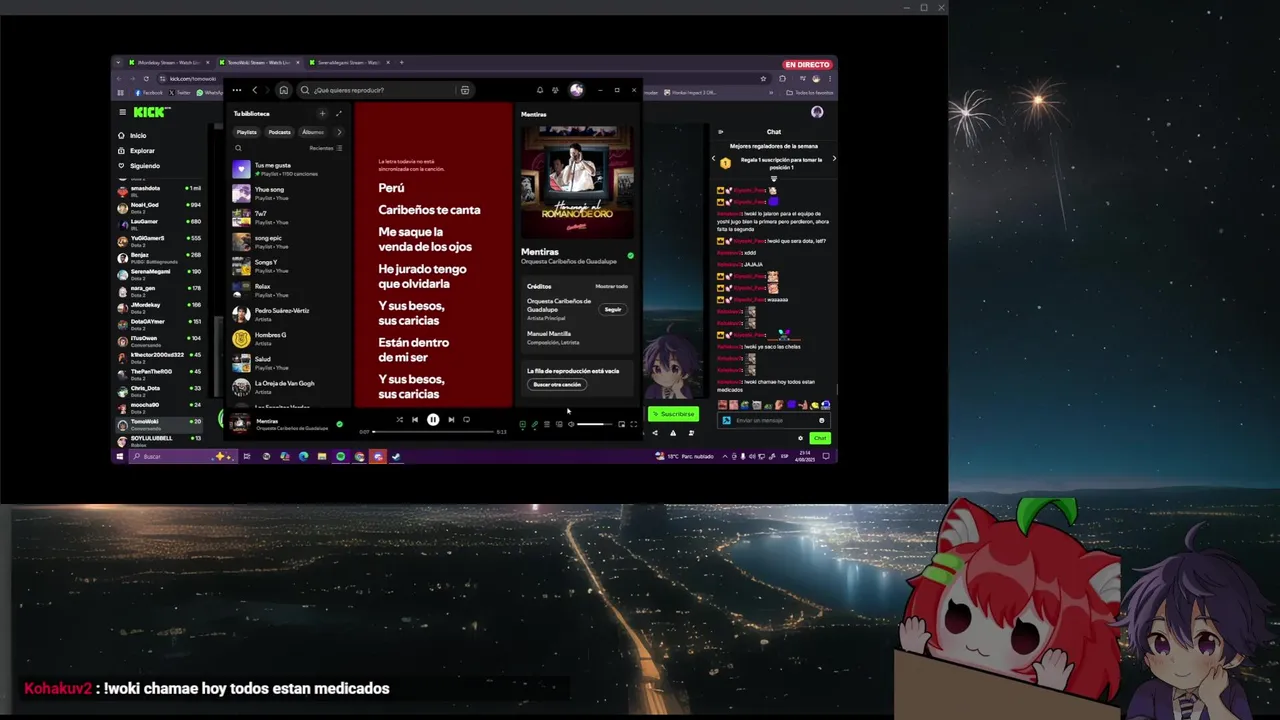Send message with green Chat button
Viewport: 1280px width, 720px height.
pos(820,438)
